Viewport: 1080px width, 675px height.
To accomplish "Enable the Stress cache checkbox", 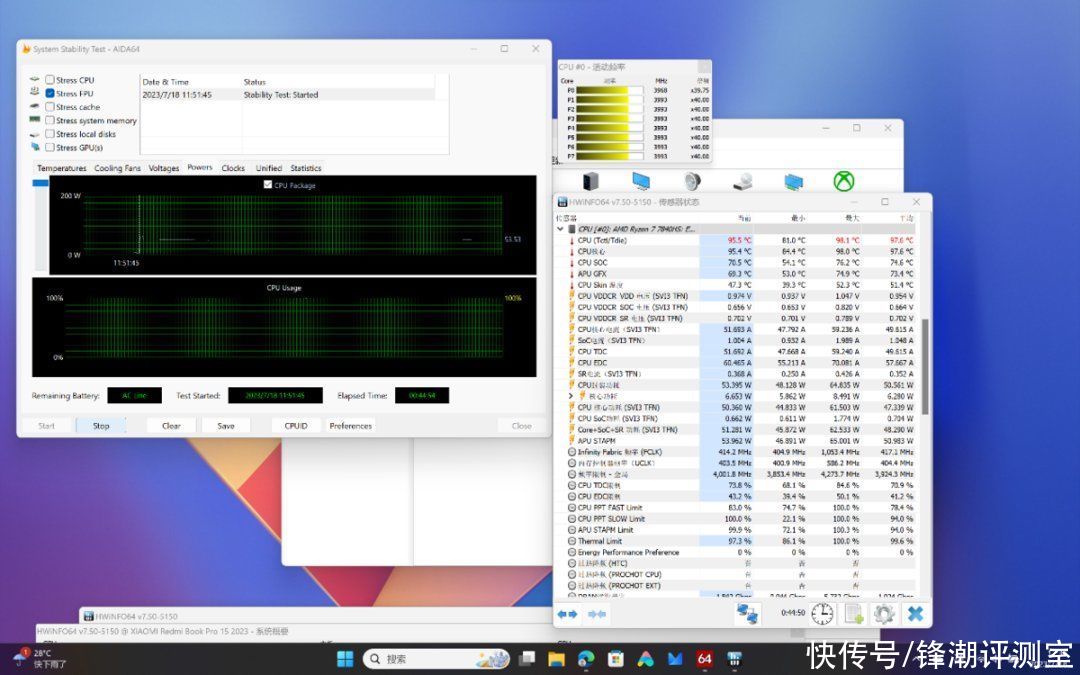I will tap(50, 107).
